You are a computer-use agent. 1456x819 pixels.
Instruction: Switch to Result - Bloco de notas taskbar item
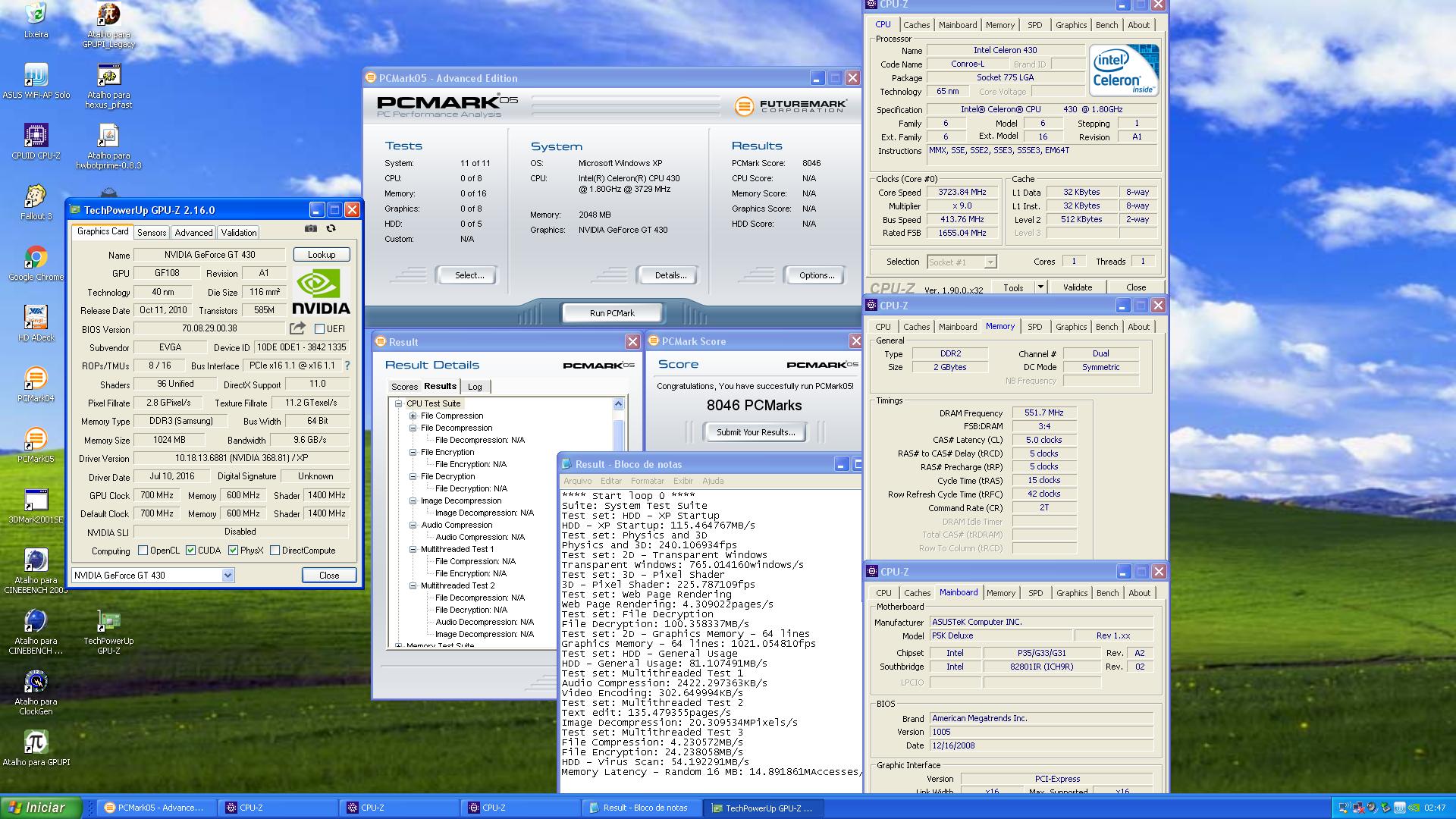tap(641, 808)
